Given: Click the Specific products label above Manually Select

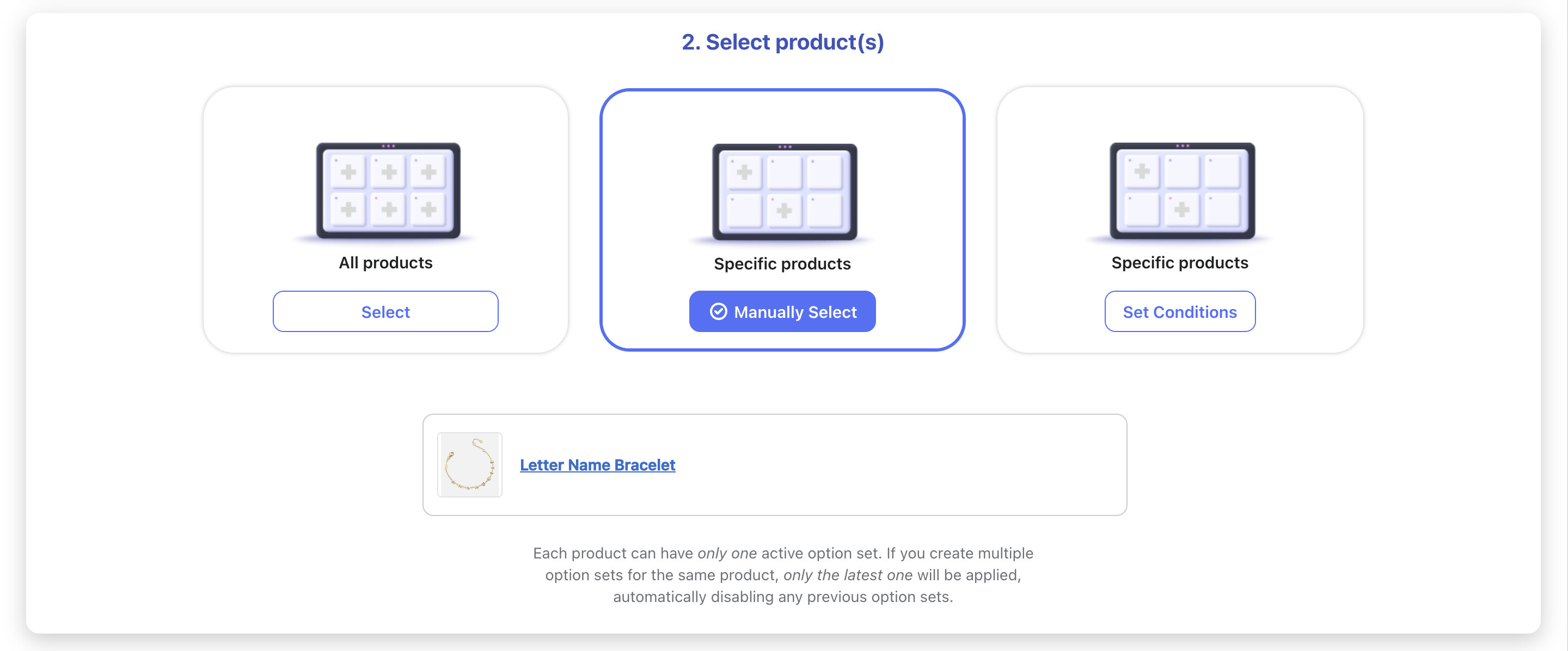Looking at the screenshot, I should [x=782, y=264].
